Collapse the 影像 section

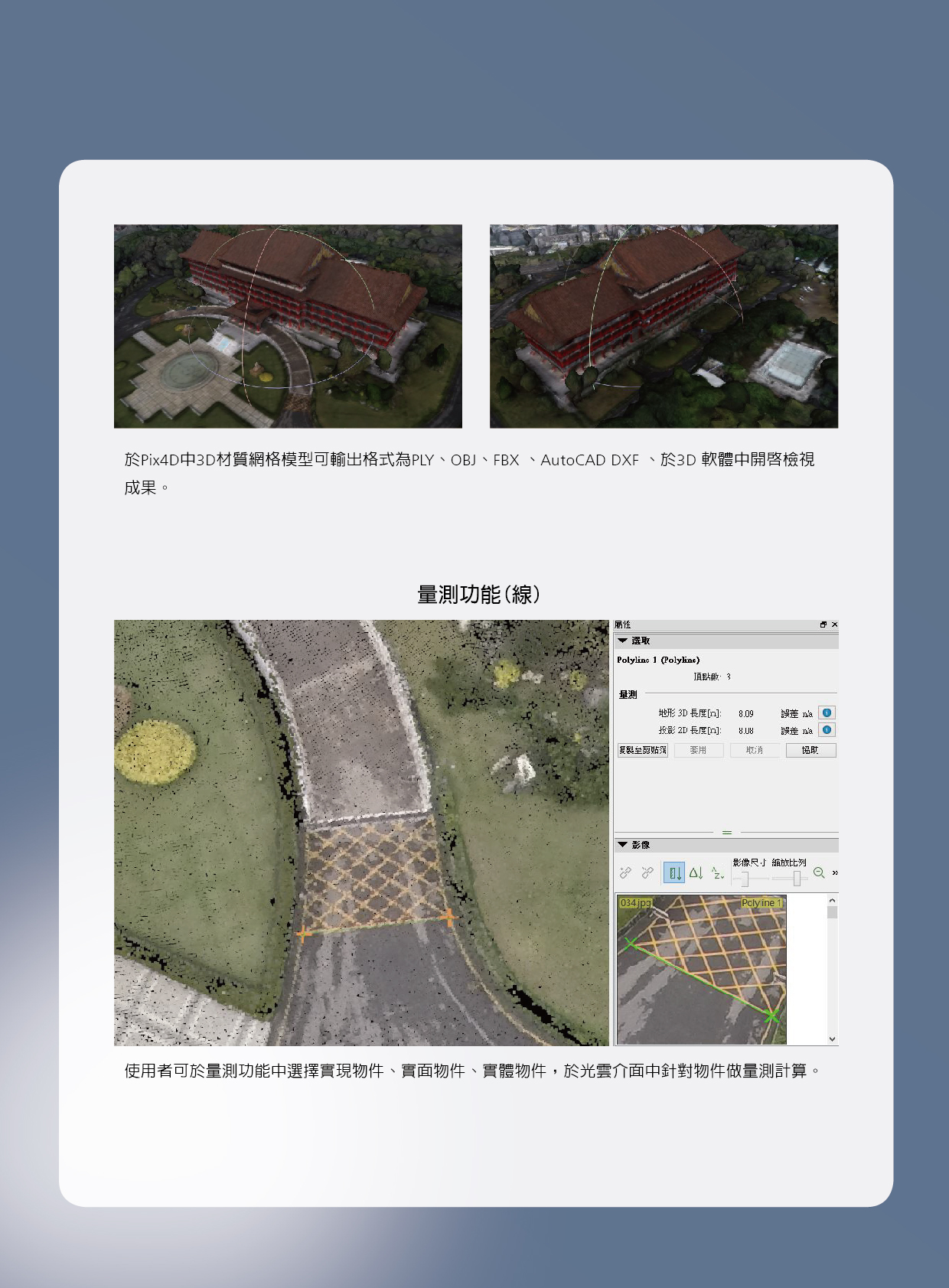tap(623, 845)
